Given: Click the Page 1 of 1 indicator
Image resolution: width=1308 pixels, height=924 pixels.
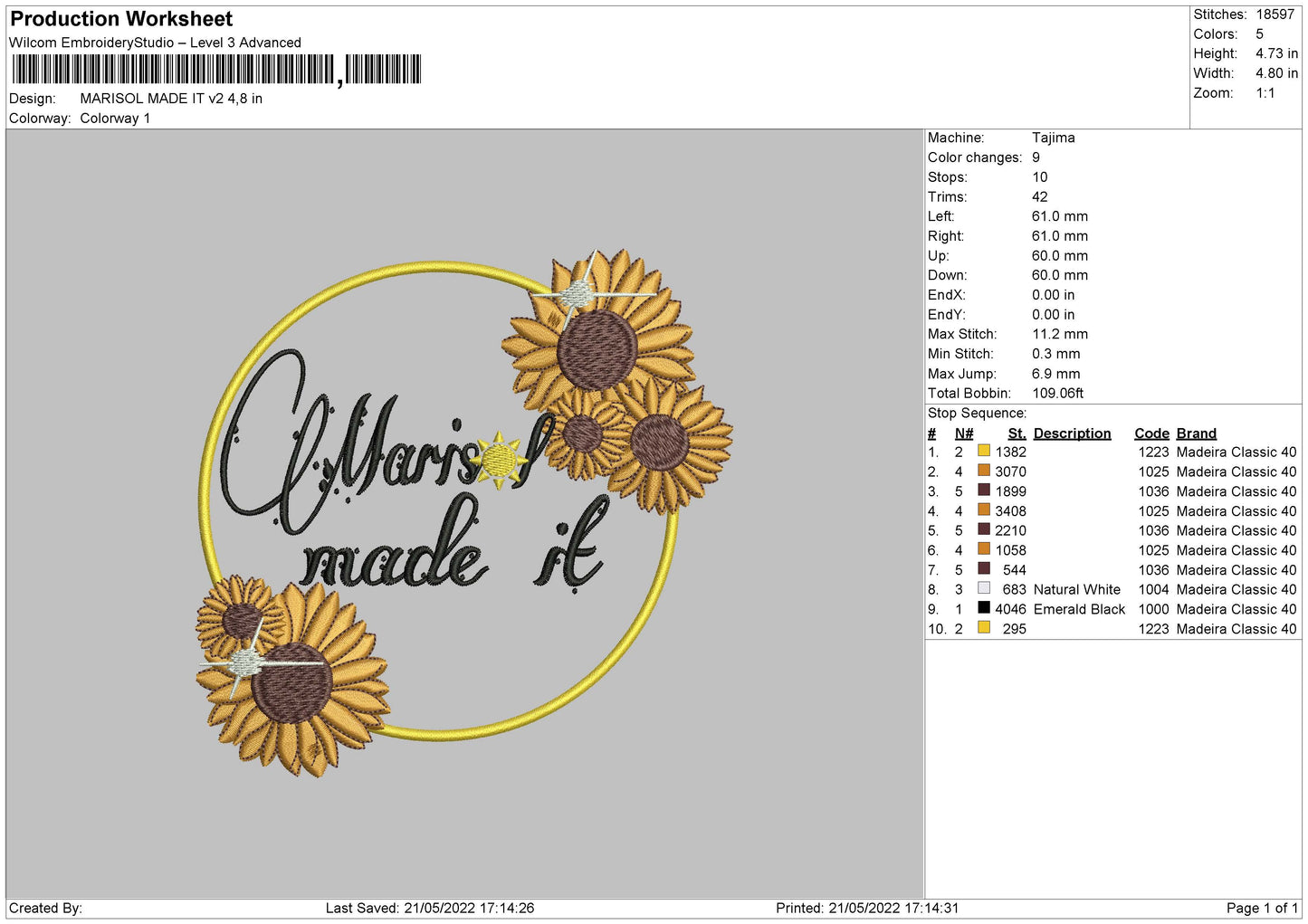Looking at the screenshot, I should pos(1262,909).
